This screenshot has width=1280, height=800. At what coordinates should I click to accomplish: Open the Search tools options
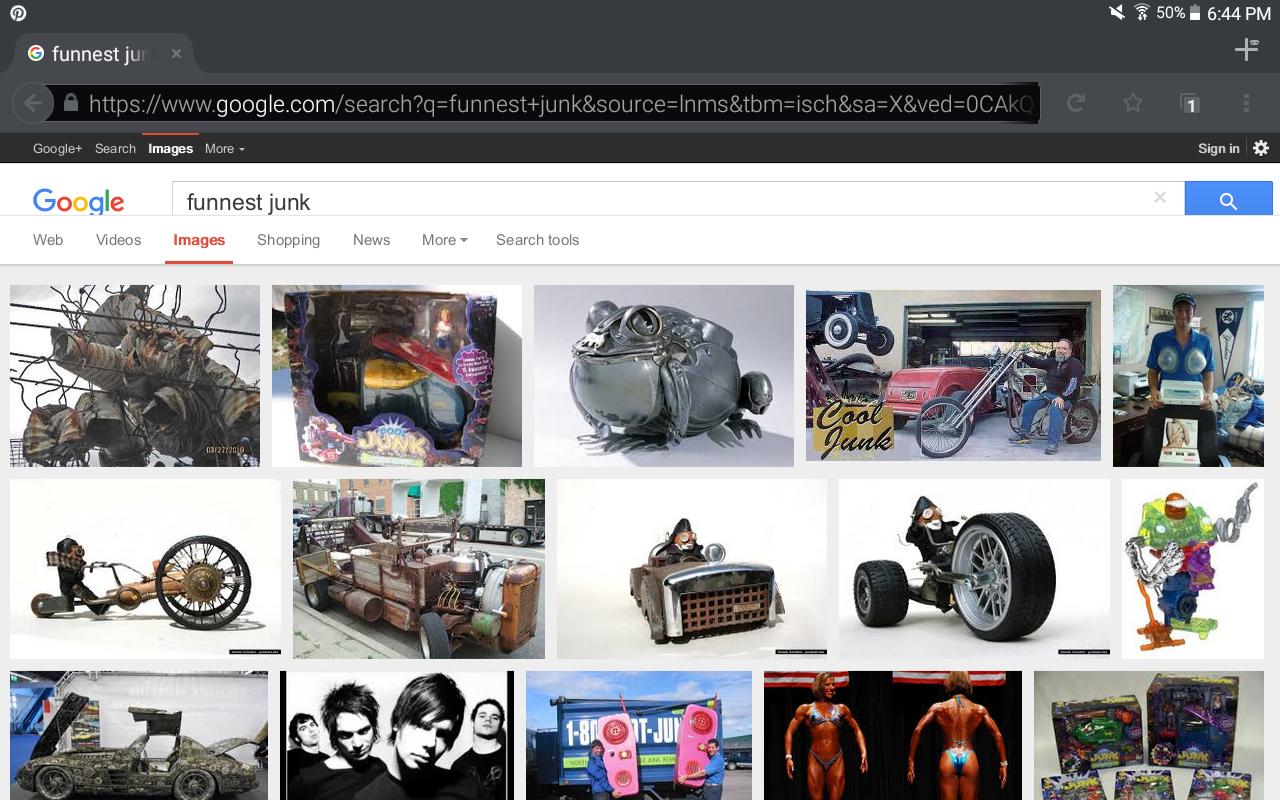[537, 240]
